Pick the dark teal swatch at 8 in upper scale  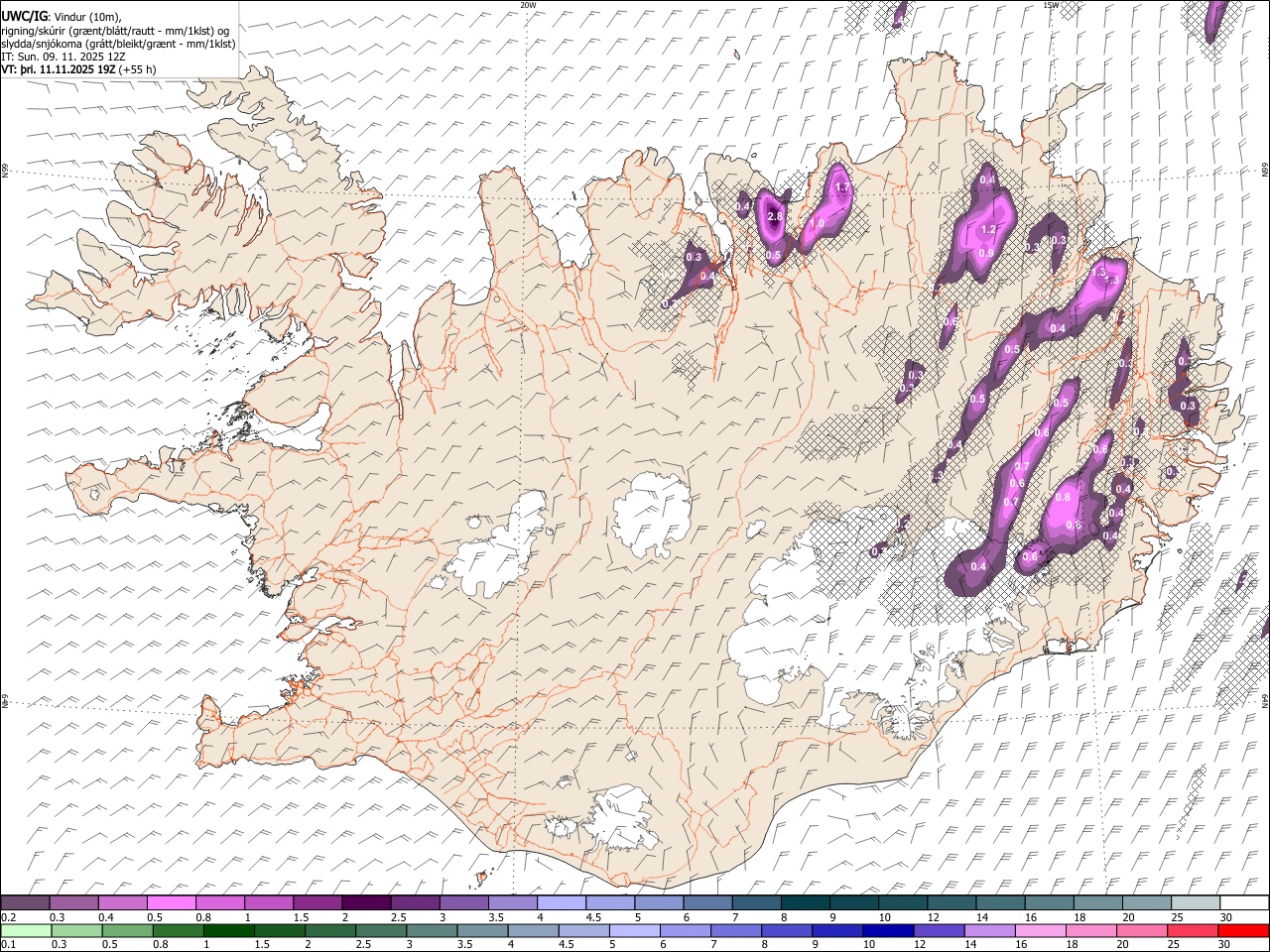805,903
